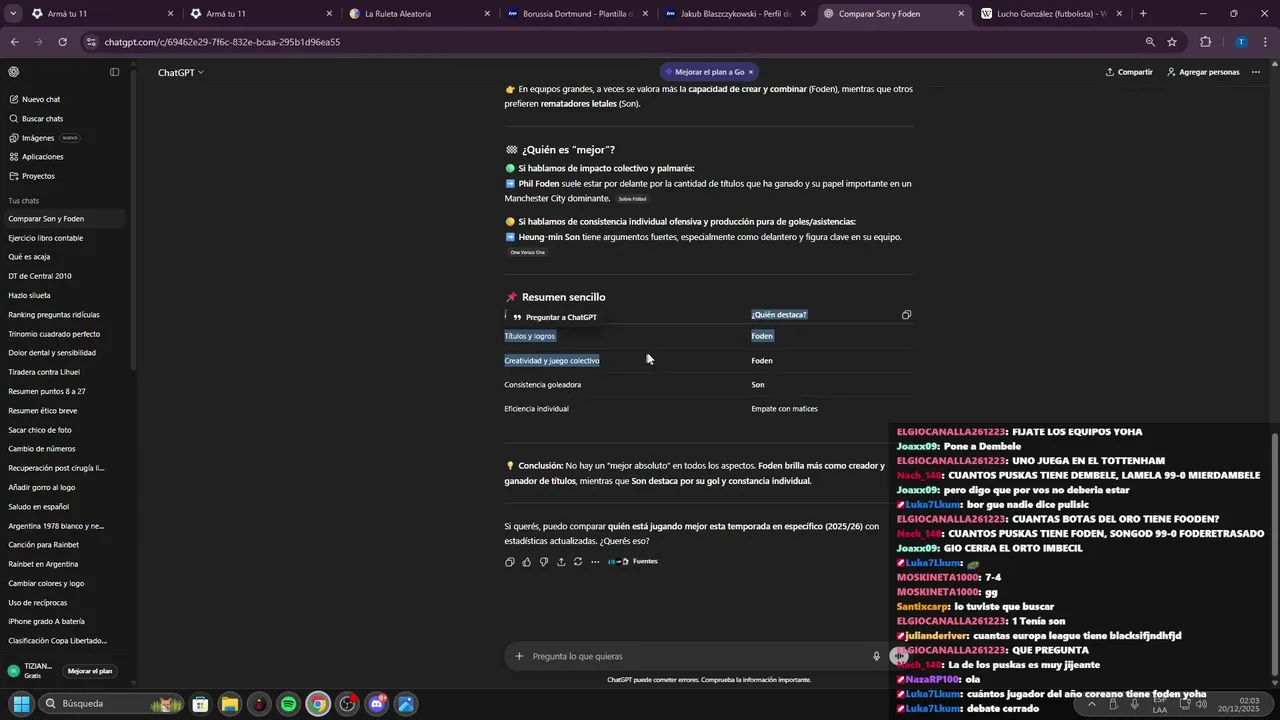
Task: Open more actions under the response
Action: pyautogui.click(x=595, y=562)
